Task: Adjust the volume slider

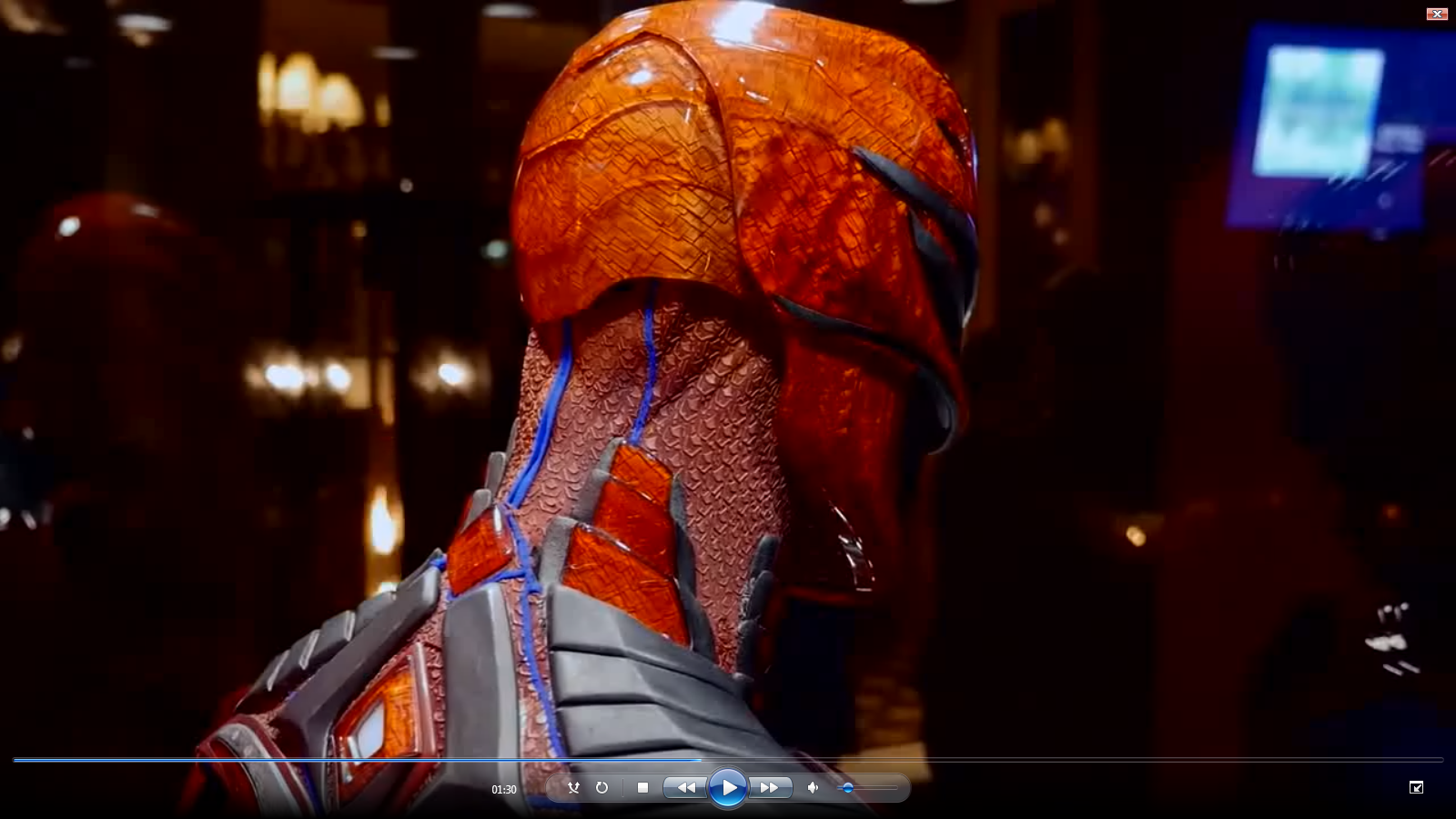Action: [867, 788]
